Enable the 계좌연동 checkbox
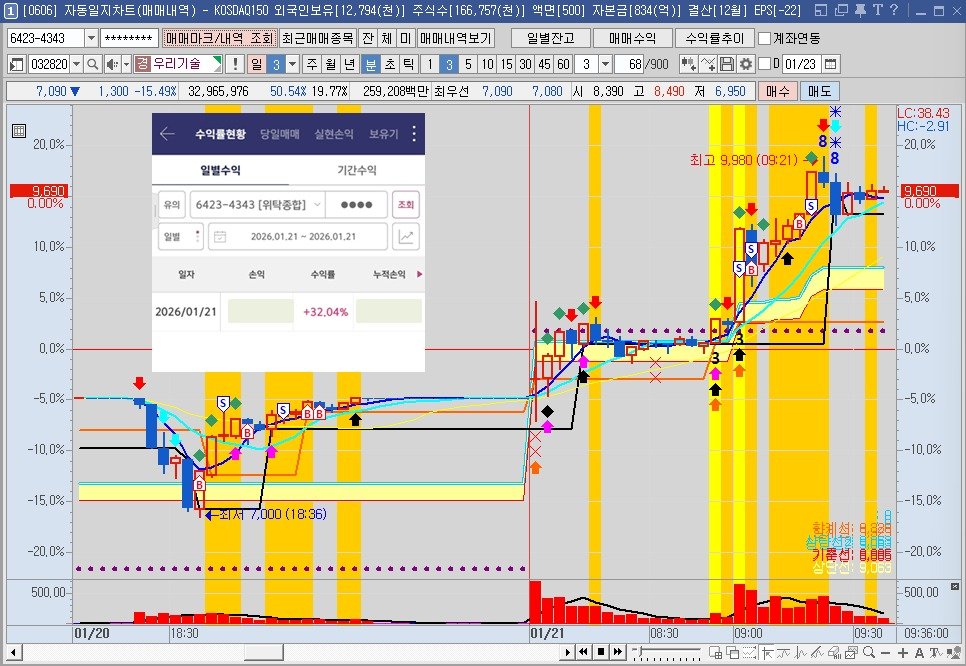The image size is (966, 666). pyautogui.click(x=767, y=40)
